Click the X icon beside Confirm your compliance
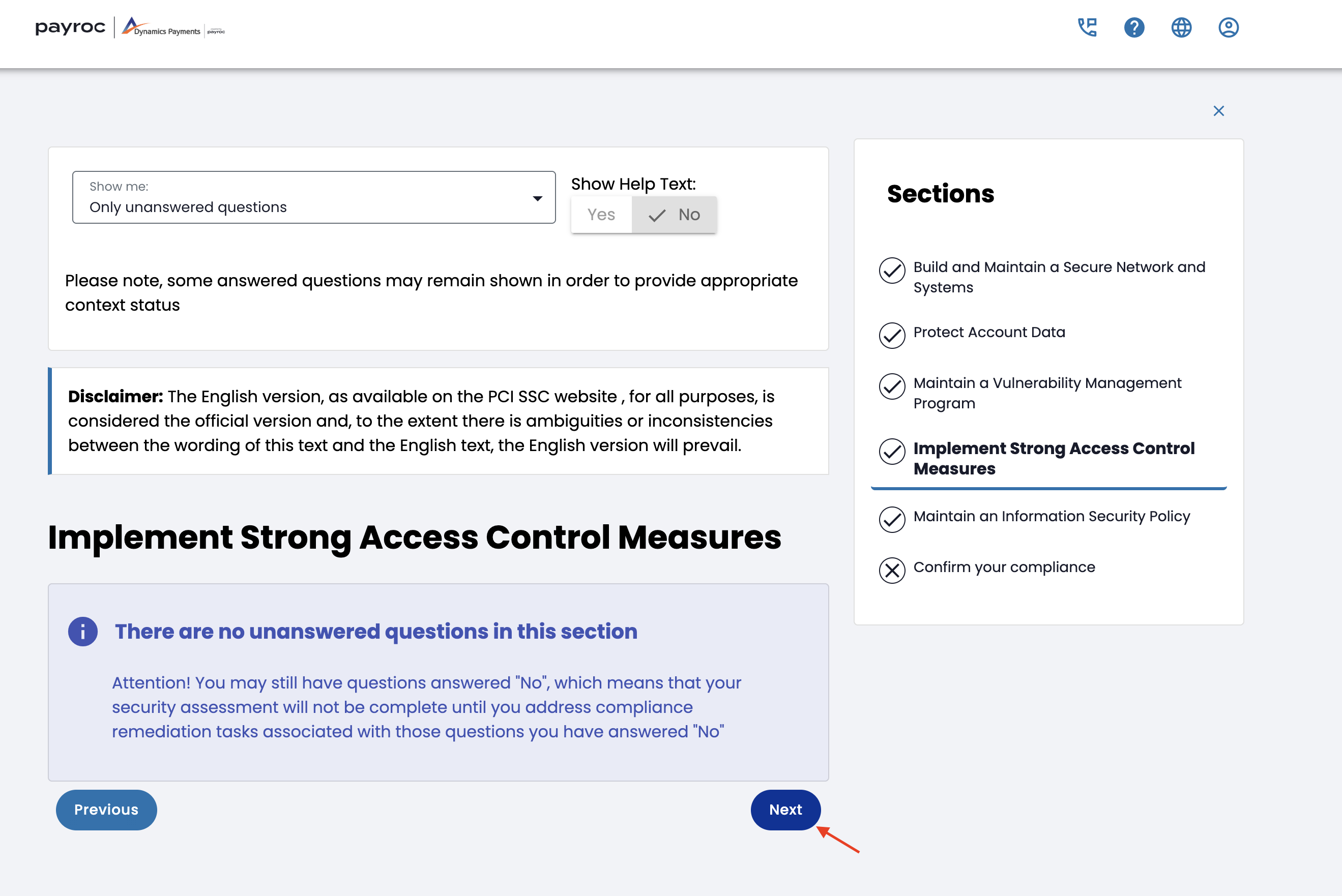This screenshot has width=1342, height=896. tap(892, 570)
